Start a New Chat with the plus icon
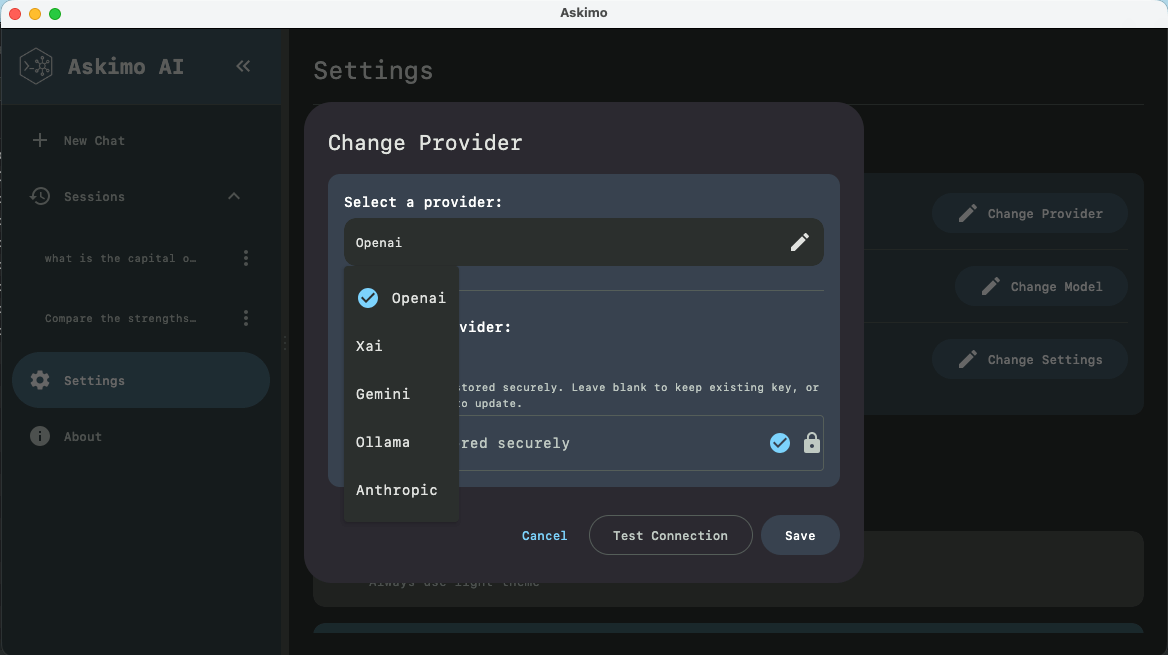The image size is (1168, 655). [40, 140]
